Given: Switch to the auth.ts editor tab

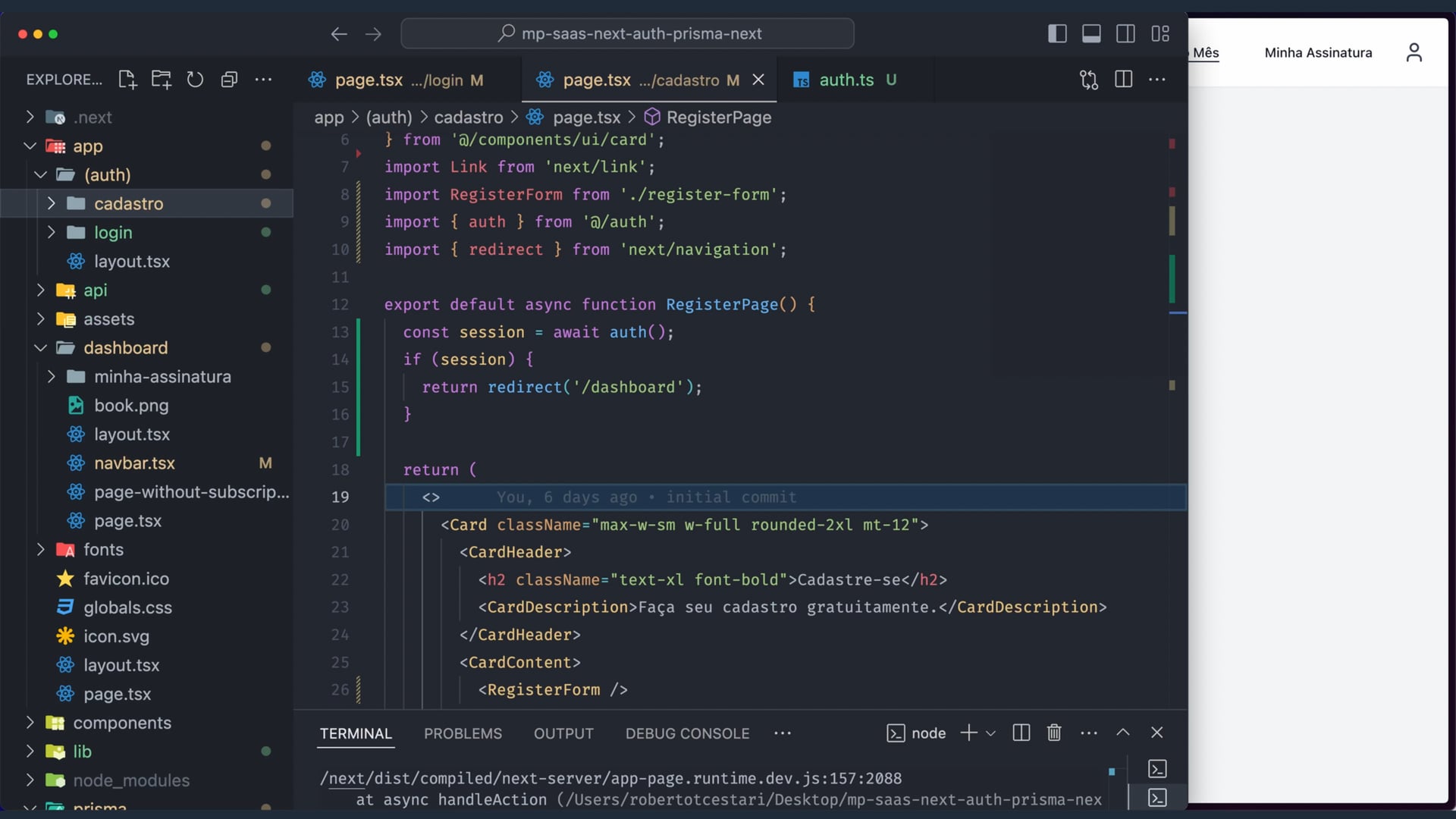Looking at the screenshot, I should coord(846,80).
